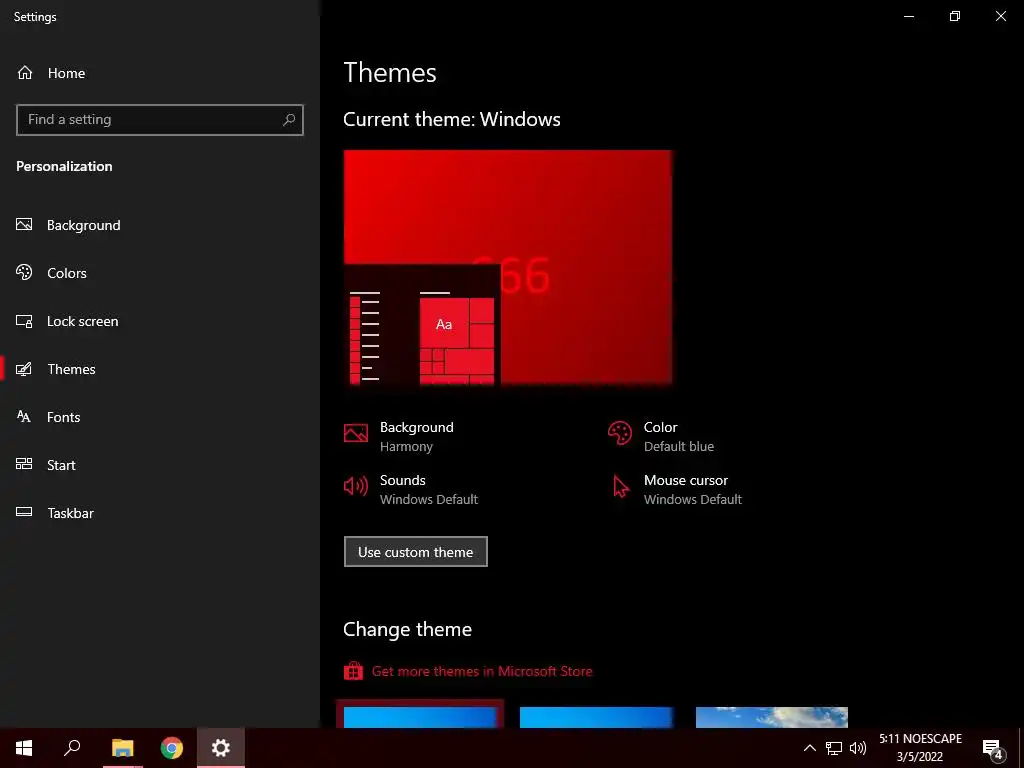
Task: Open the Windows Start menu
Action: (24, 748)
